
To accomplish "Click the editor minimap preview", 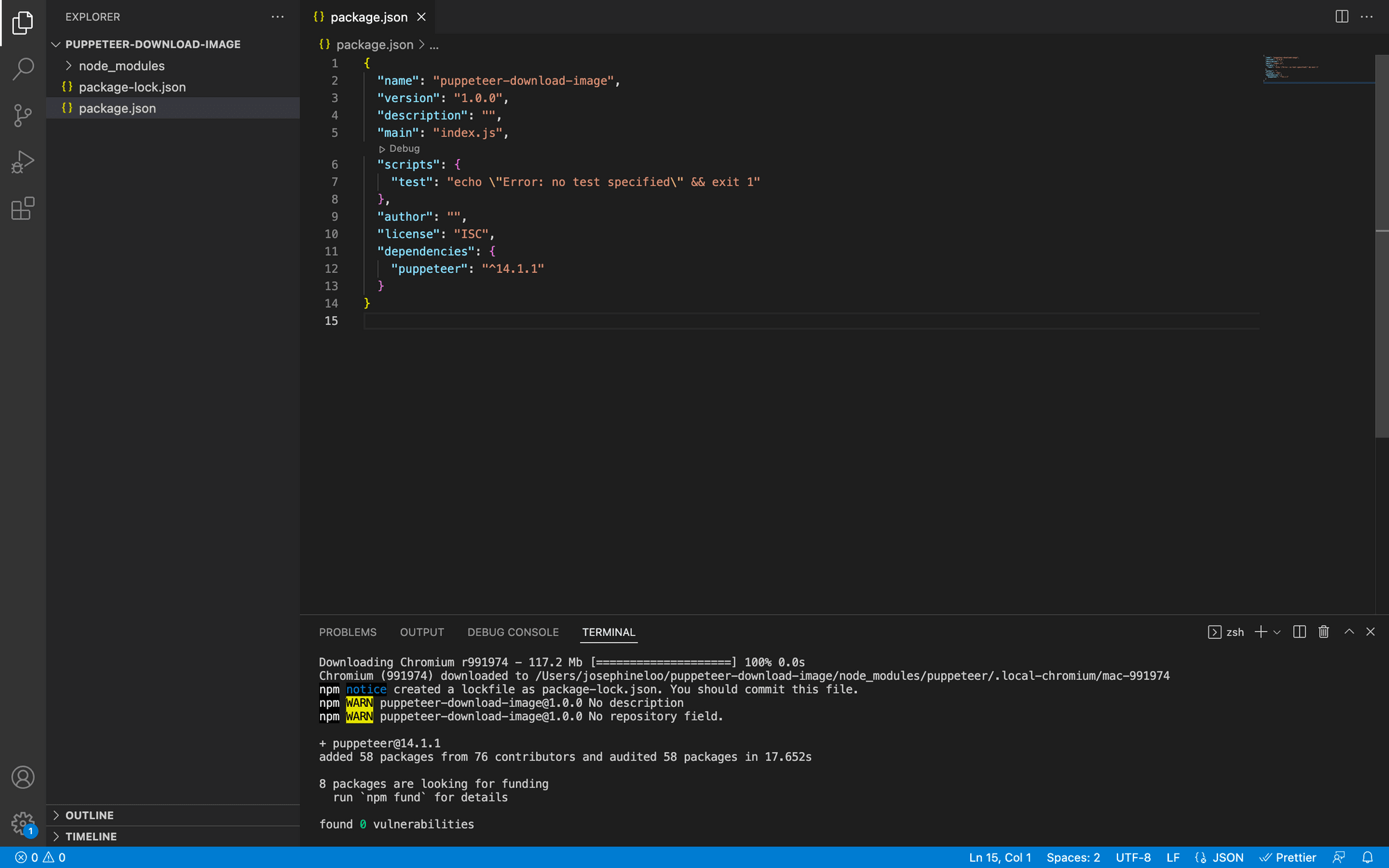I will pyautogui.click(x=1317, y=69).
